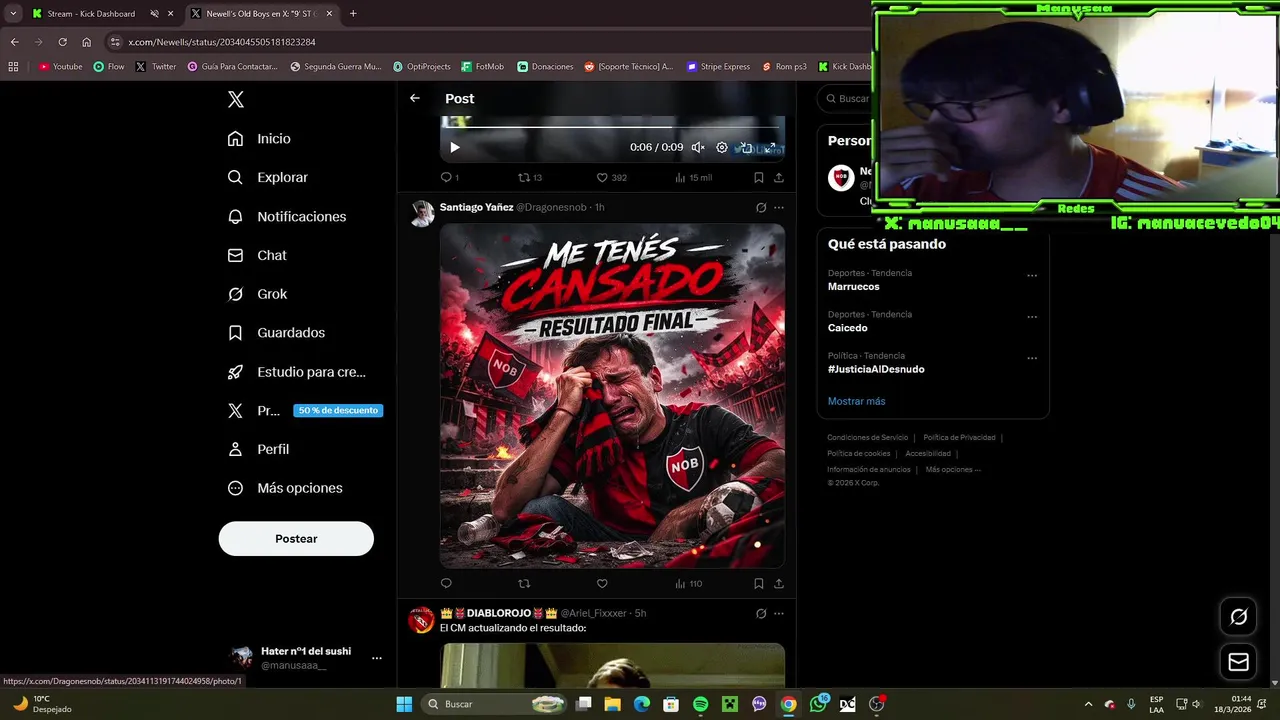Switch to Stream - Kick Dashboard tab
This screenshot has width=1280, height=720.
tap(91, 14)
